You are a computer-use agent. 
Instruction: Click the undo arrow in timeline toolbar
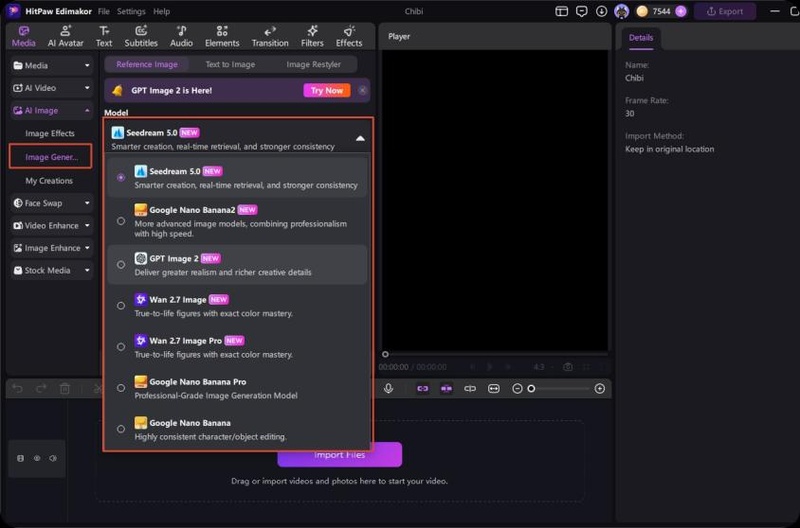pos(17,389)
